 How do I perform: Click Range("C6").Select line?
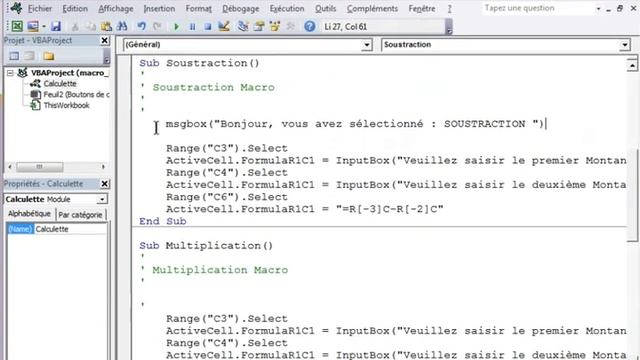pyautogui.click(x=227, y=197)
